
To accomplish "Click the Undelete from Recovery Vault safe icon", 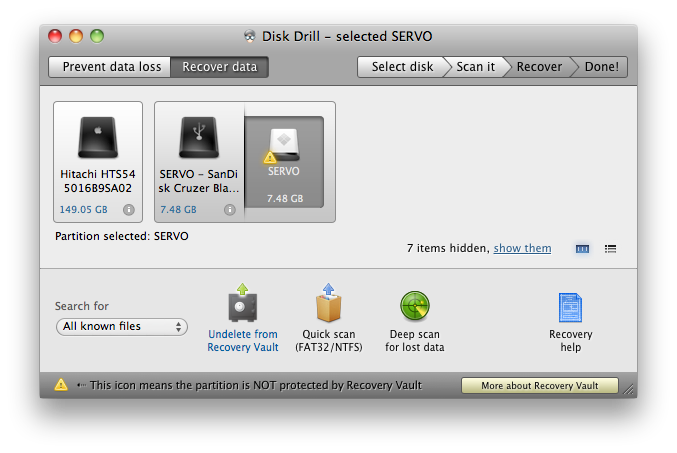I will (x=243, y=303).
